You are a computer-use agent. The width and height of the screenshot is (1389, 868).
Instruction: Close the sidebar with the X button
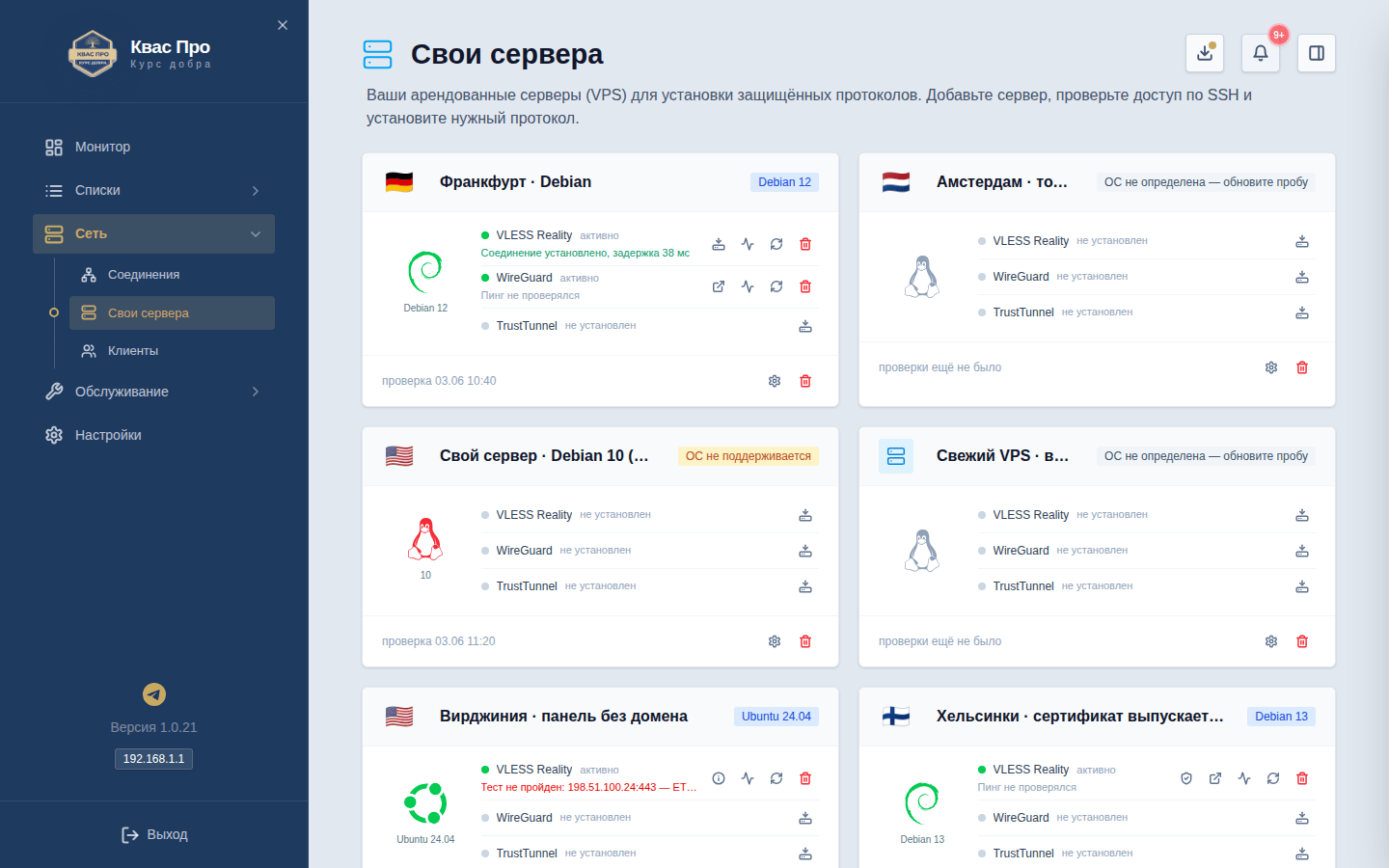[283, 25]
